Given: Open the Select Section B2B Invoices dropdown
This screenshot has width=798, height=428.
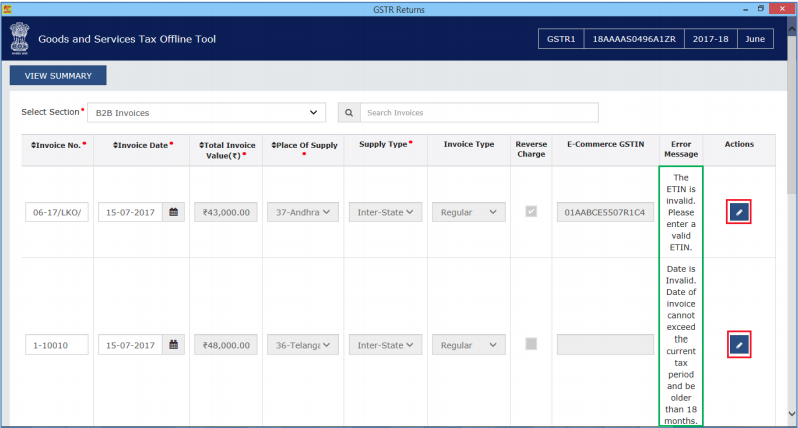Looking at the screenshot, I should coord(207,113).
